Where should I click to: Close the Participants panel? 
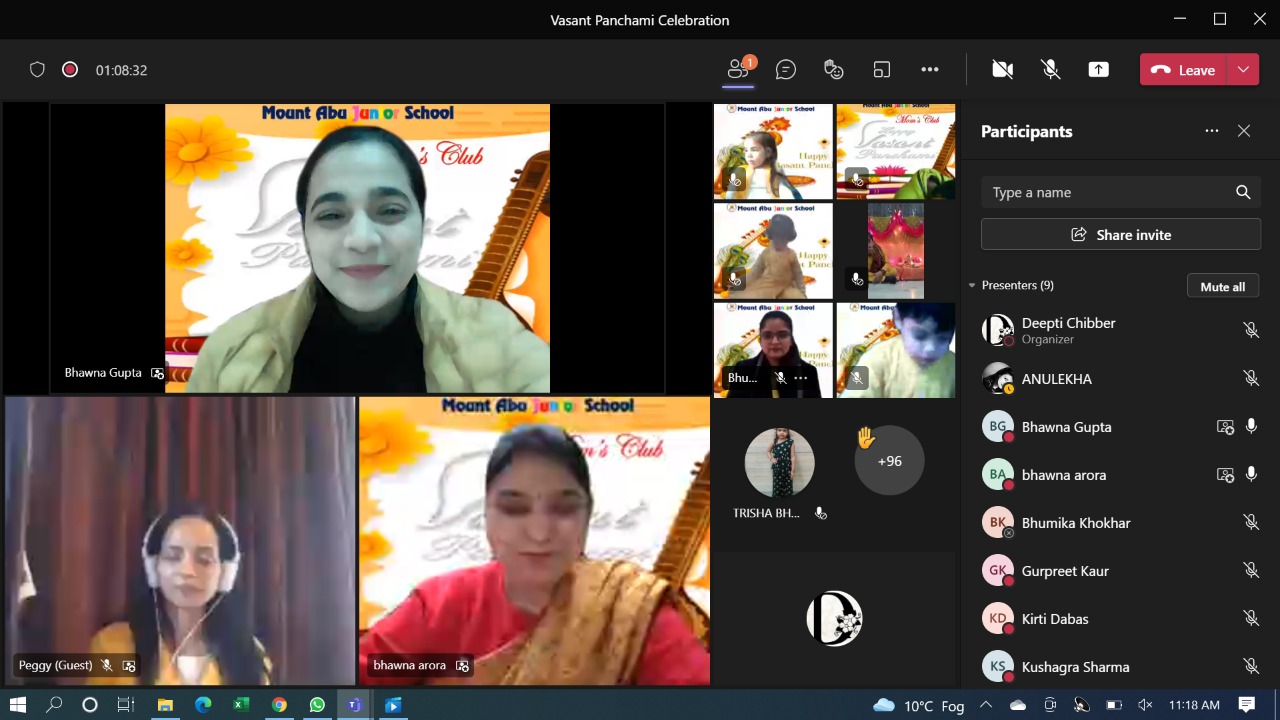point(1243,131)
